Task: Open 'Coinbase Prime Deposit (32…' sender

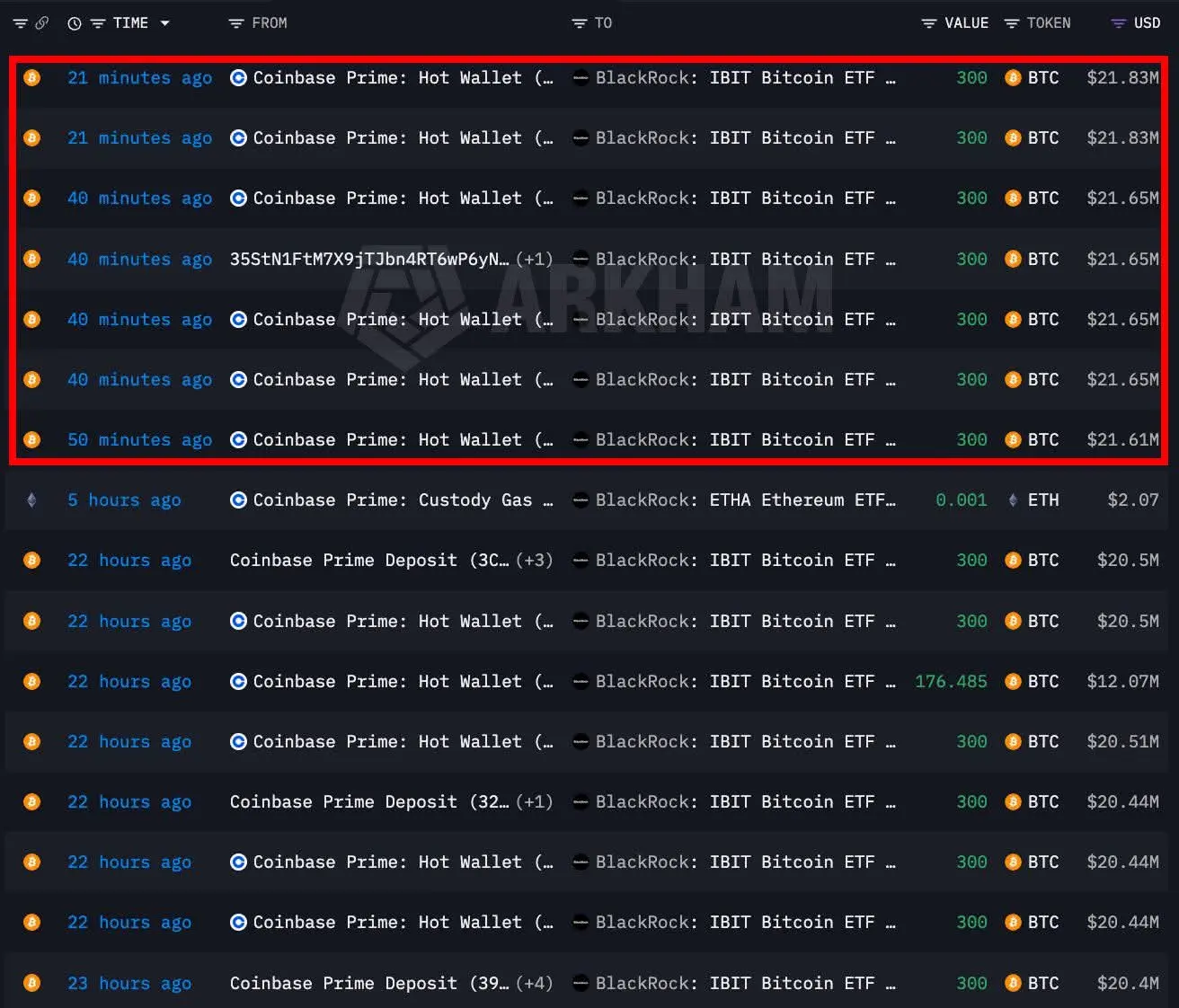Action: pos(369,802)
